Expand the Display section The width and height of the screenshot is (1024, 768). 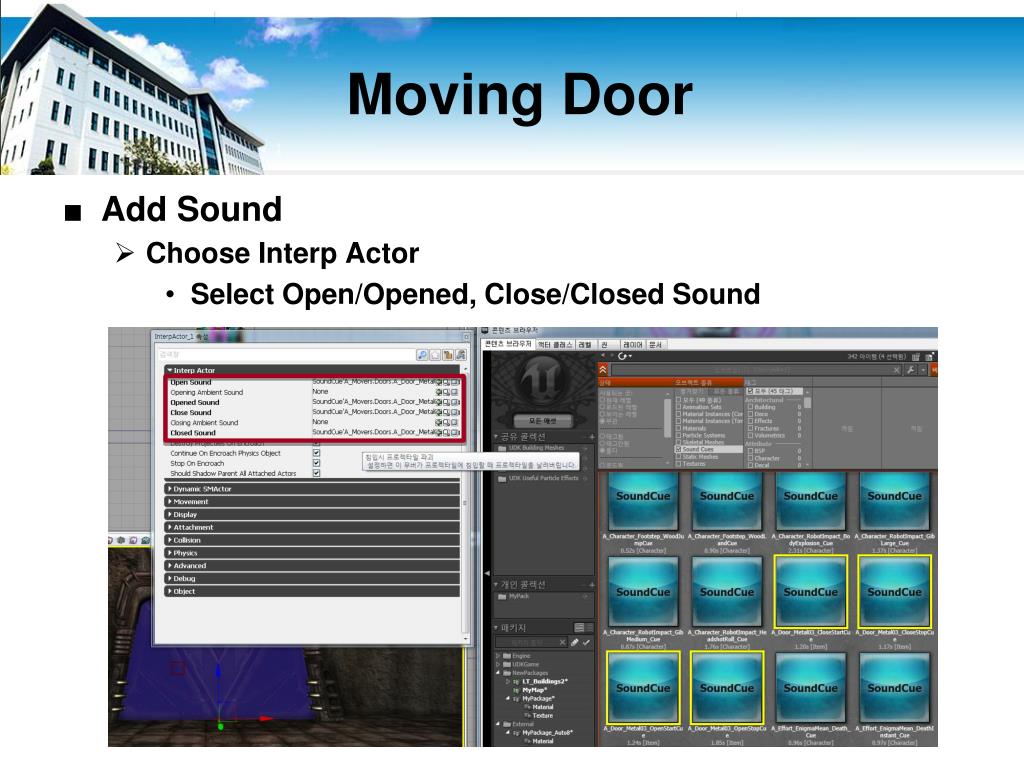169,515
